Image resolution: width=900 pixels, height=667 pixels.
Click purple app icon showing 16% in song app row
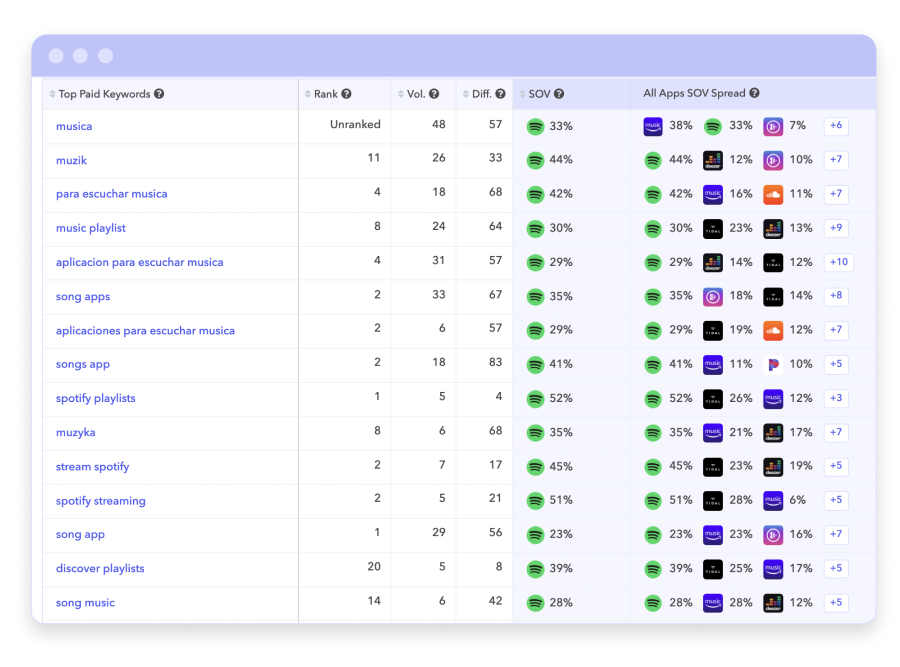[x=773, y=535]
